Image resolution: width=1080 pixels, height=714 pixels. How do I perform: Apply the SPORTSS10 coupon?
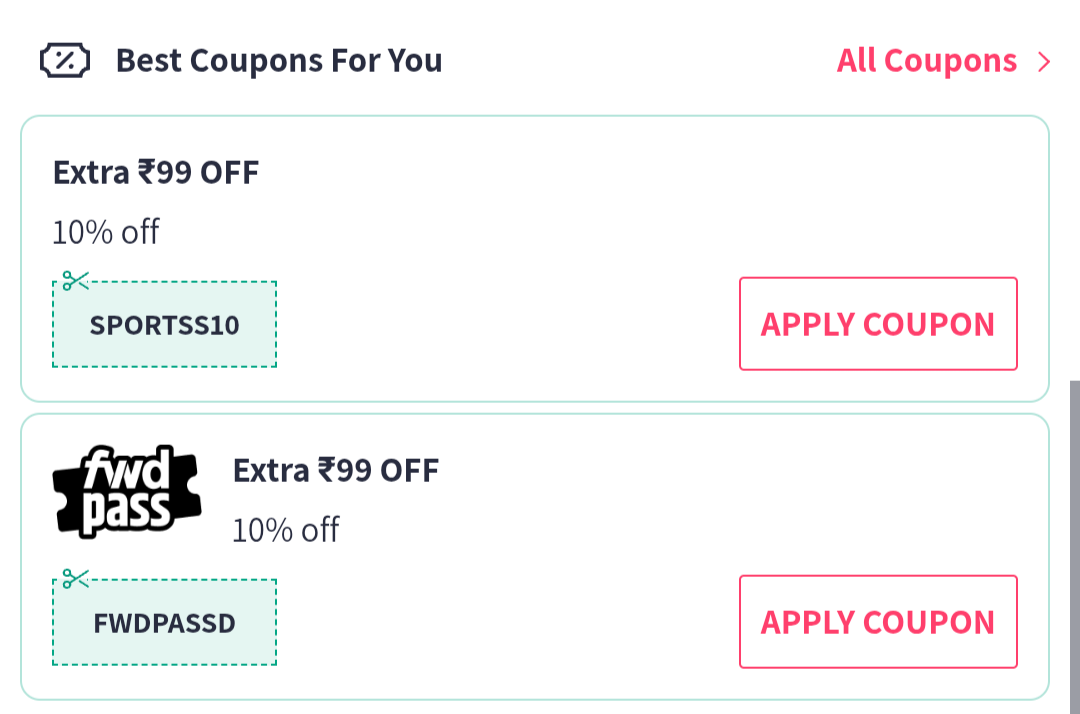[878, 323]
